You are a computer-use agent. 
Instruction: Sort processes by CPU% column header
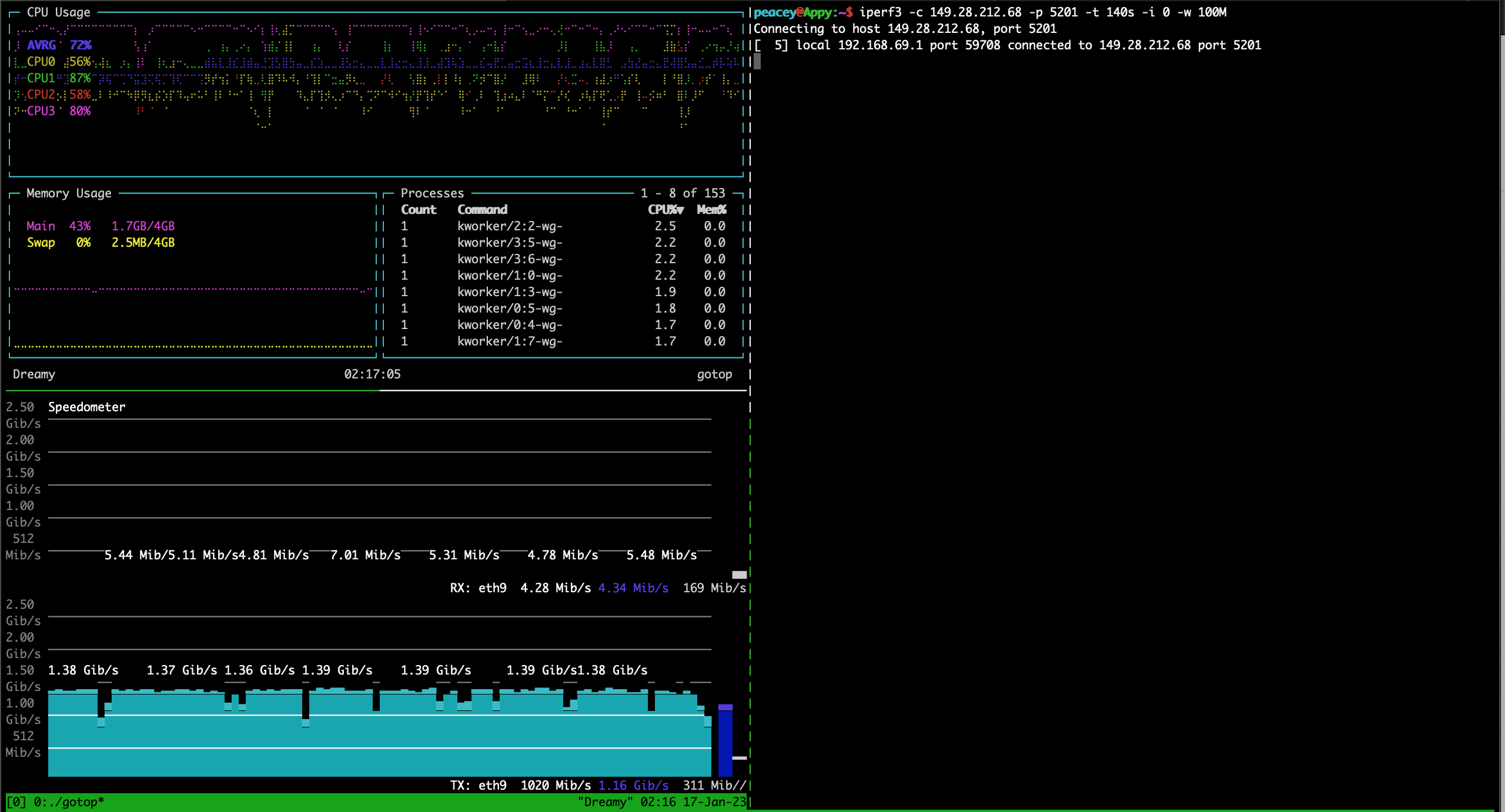(665, 210)
